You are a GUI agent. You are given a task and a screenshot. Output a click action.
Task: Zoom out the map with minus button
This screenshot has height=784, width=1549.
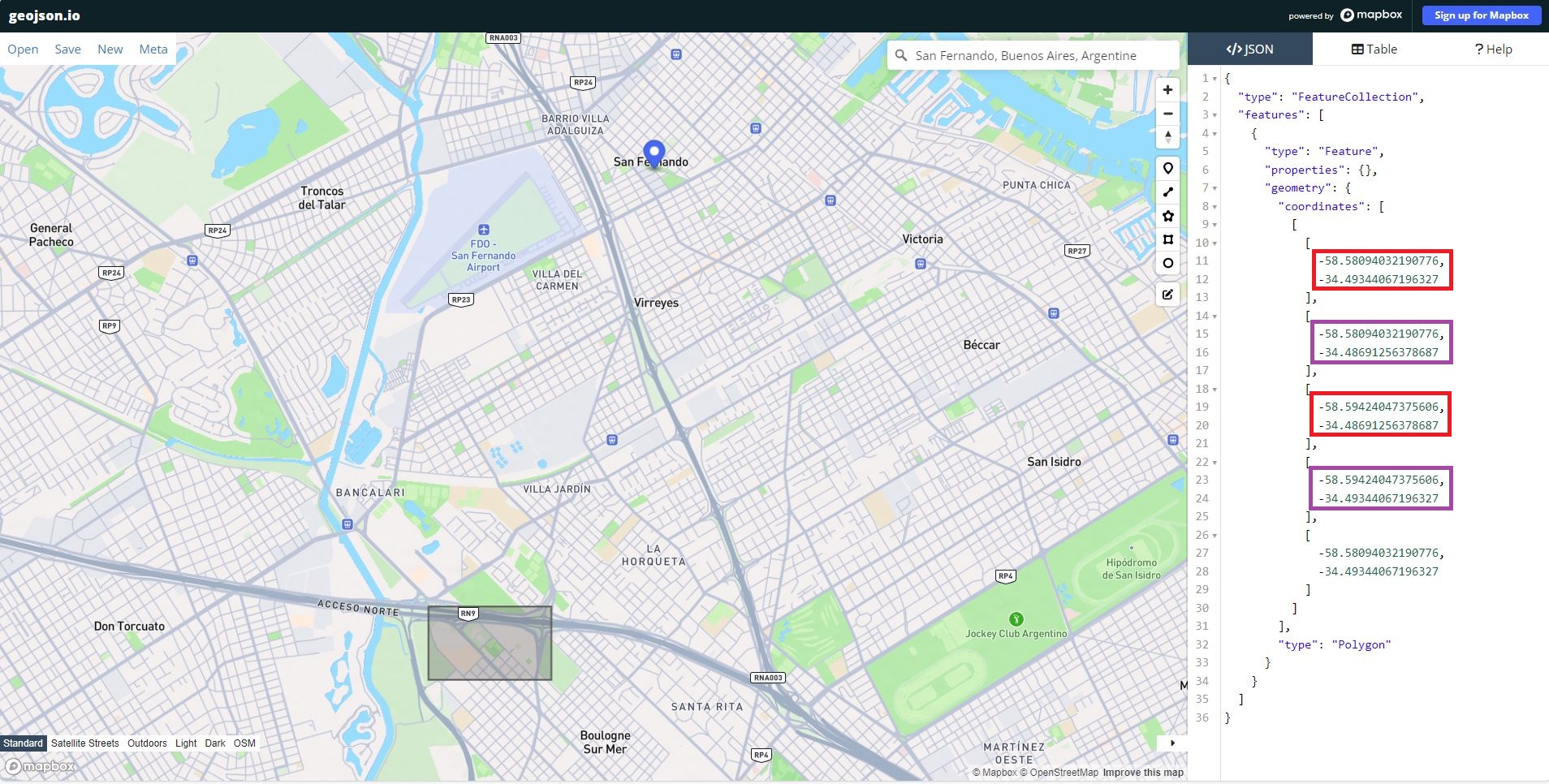(x=1167, y=114)
